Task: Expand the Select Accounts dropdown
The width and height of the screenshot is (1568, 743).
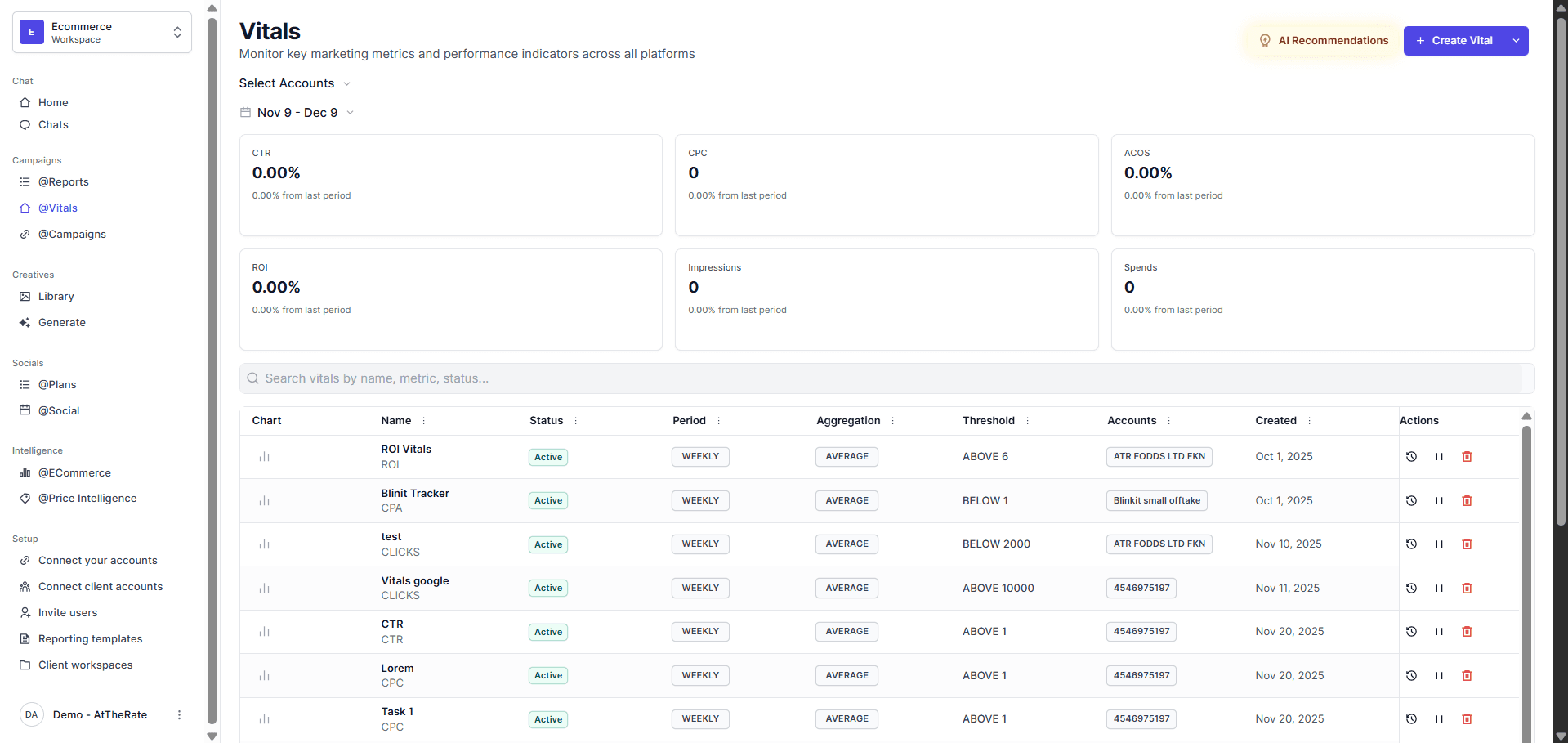Action: 294,83
